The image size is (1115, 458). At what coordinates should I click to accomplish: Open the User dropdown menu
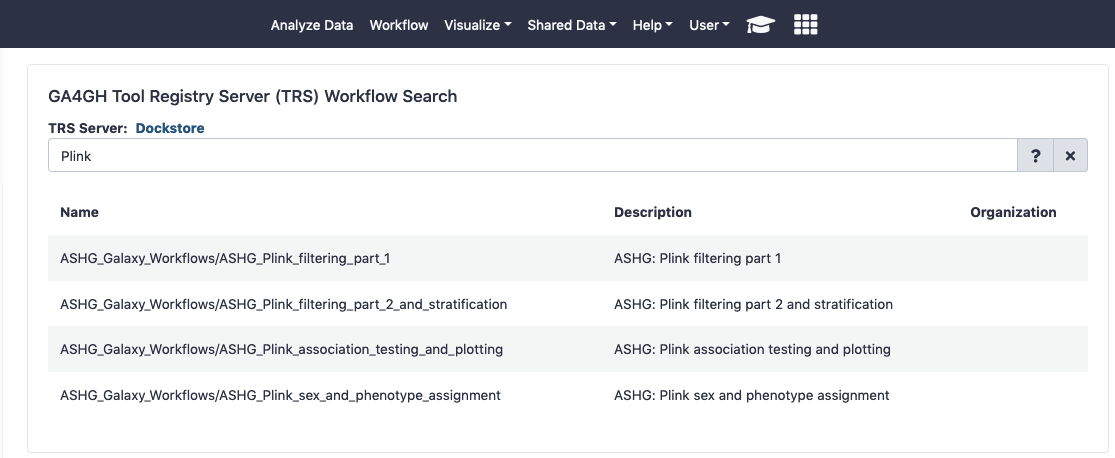pyautogui.click(x=709, y=25)
